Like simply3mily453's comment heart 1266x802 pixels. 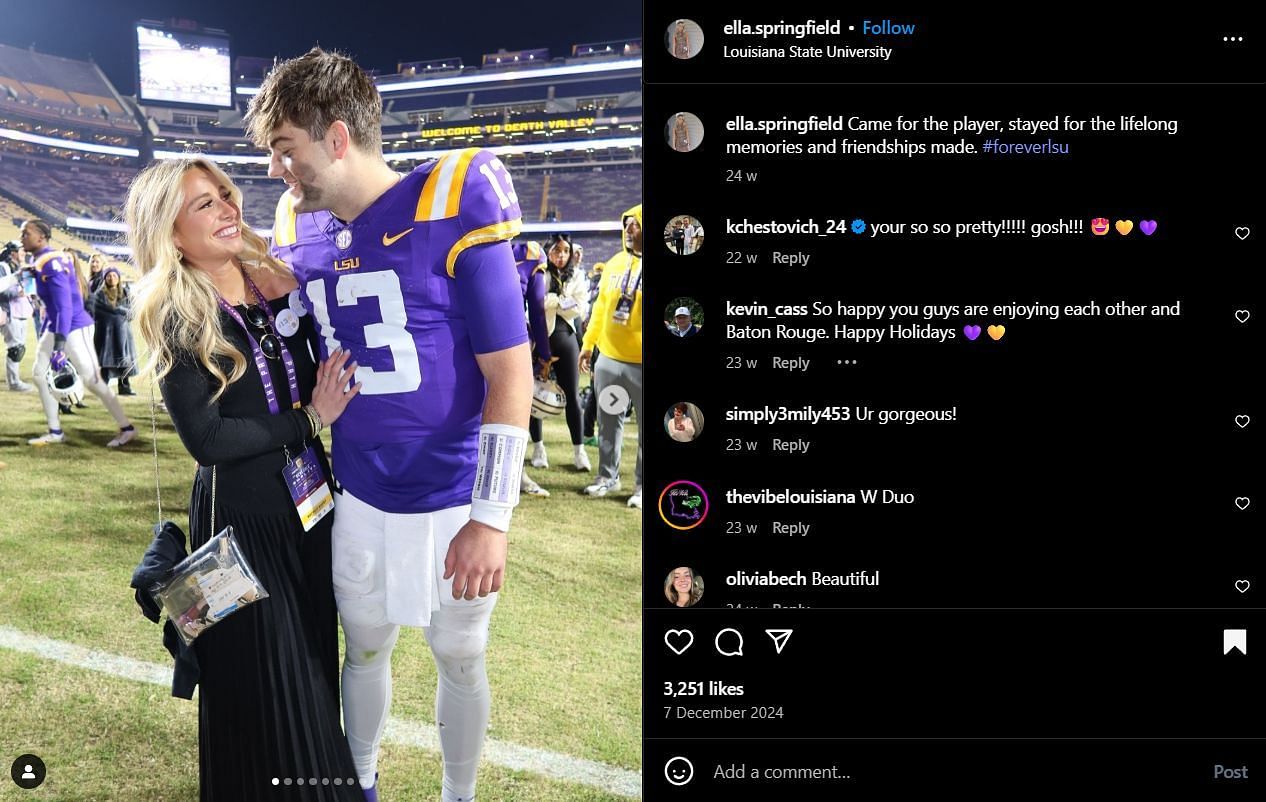click(1242, 421)
